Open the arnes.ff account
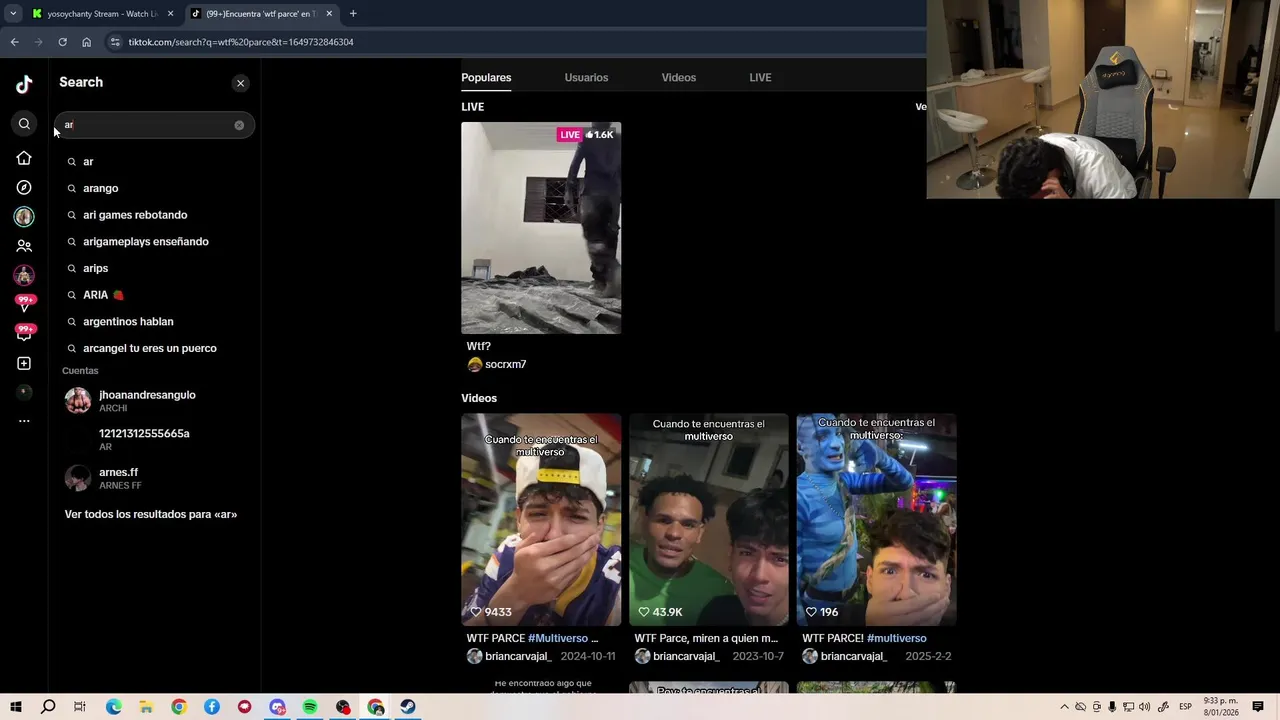Viewport: 1280px width, 720px height. coord(155,478)
